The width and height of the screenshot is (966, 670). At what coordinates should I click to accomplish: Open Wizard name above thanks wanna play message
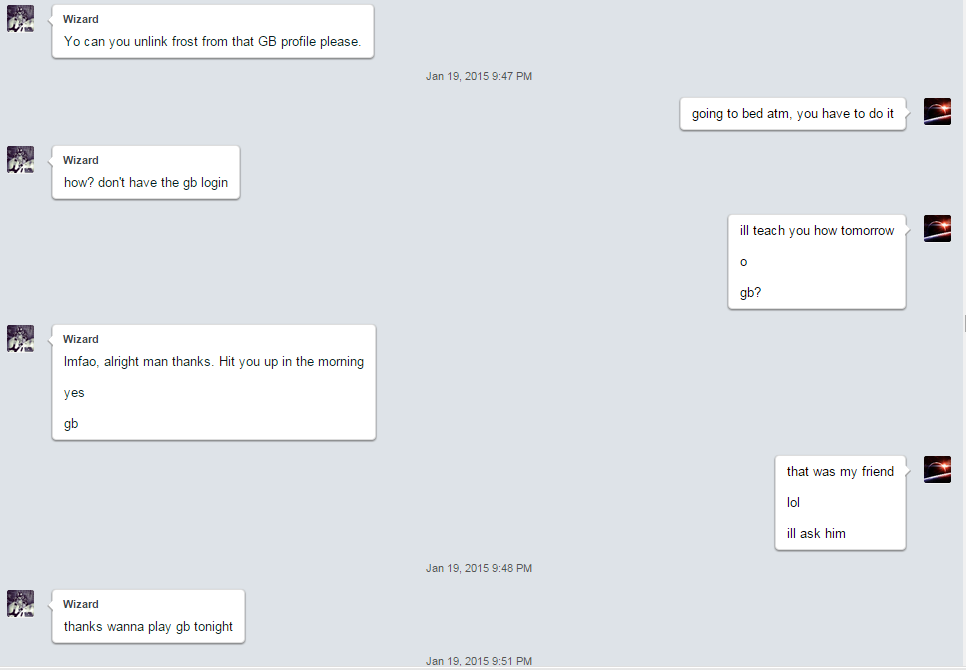click(81, 604)
